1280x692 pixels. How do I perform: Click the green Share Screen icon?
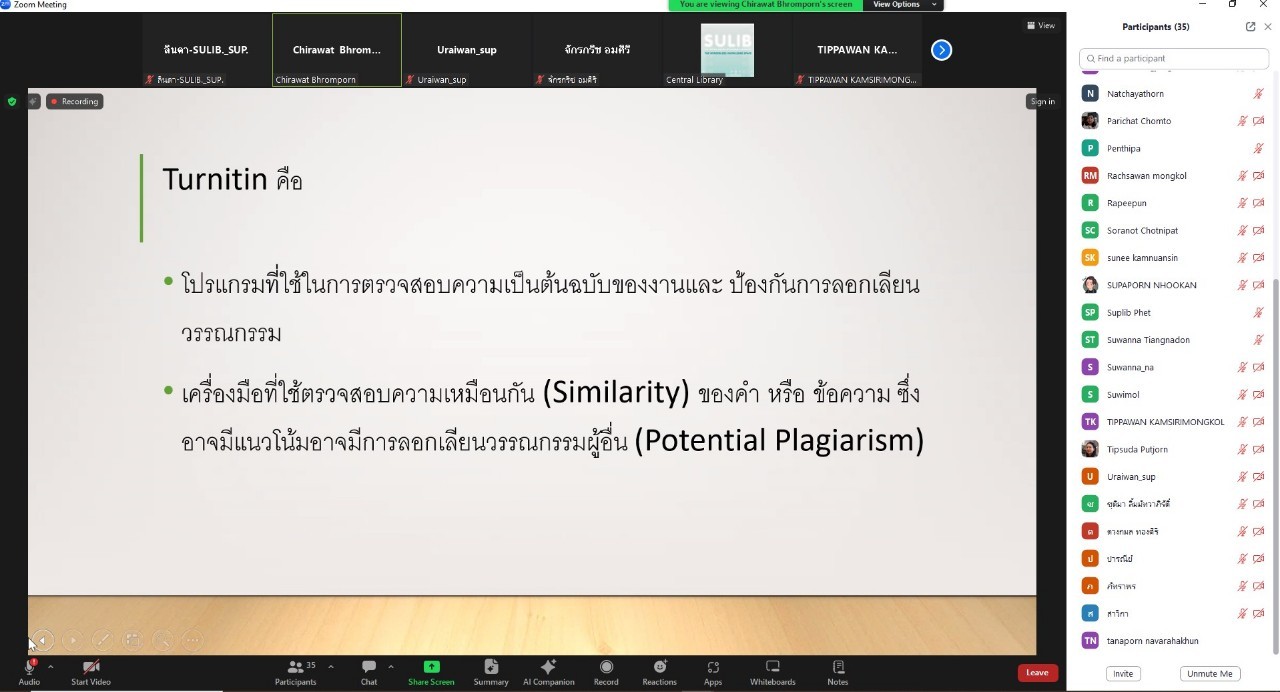point(431,666)
